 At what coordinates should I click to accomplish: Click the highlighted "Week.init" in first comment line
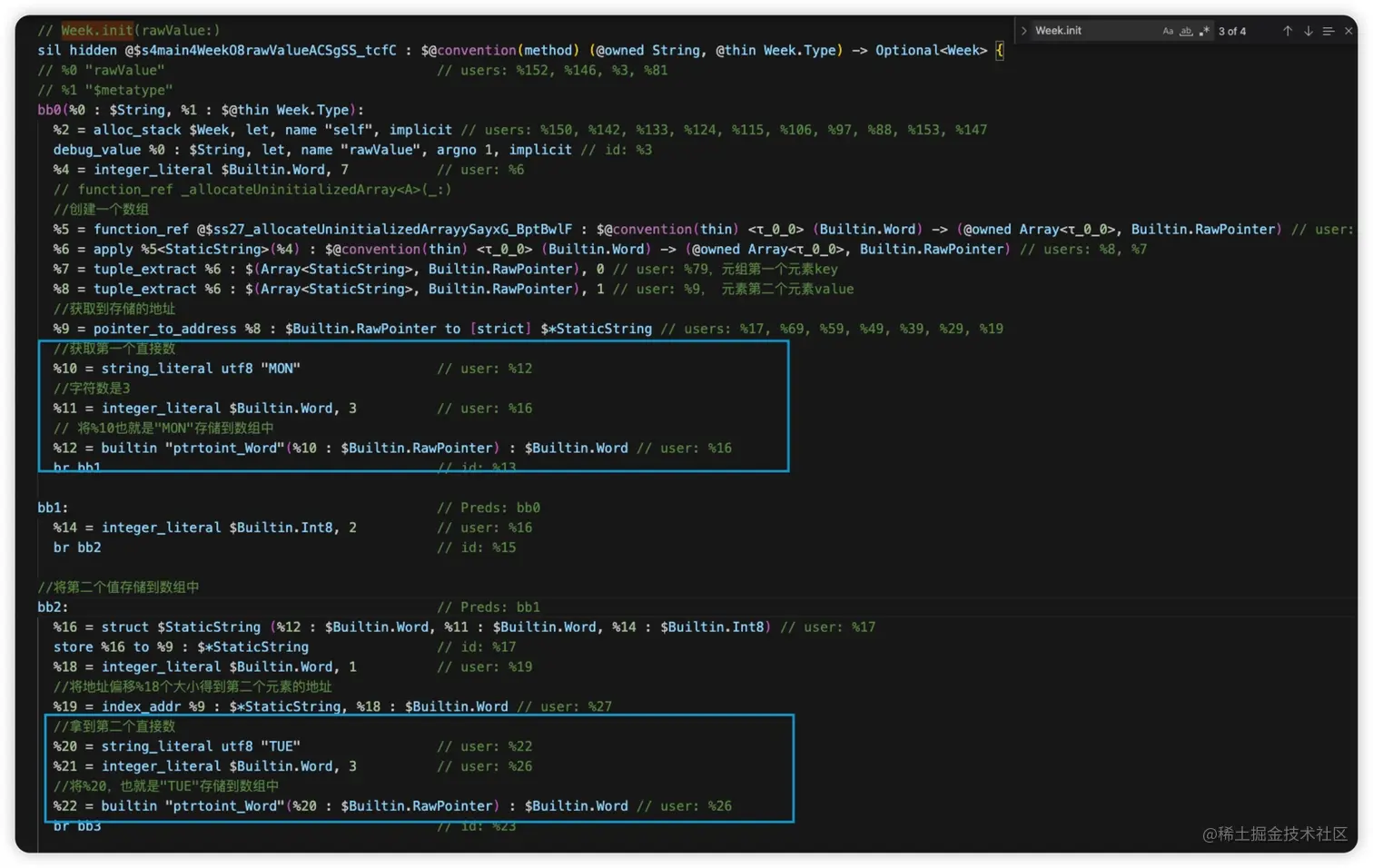tap(97, 30)
